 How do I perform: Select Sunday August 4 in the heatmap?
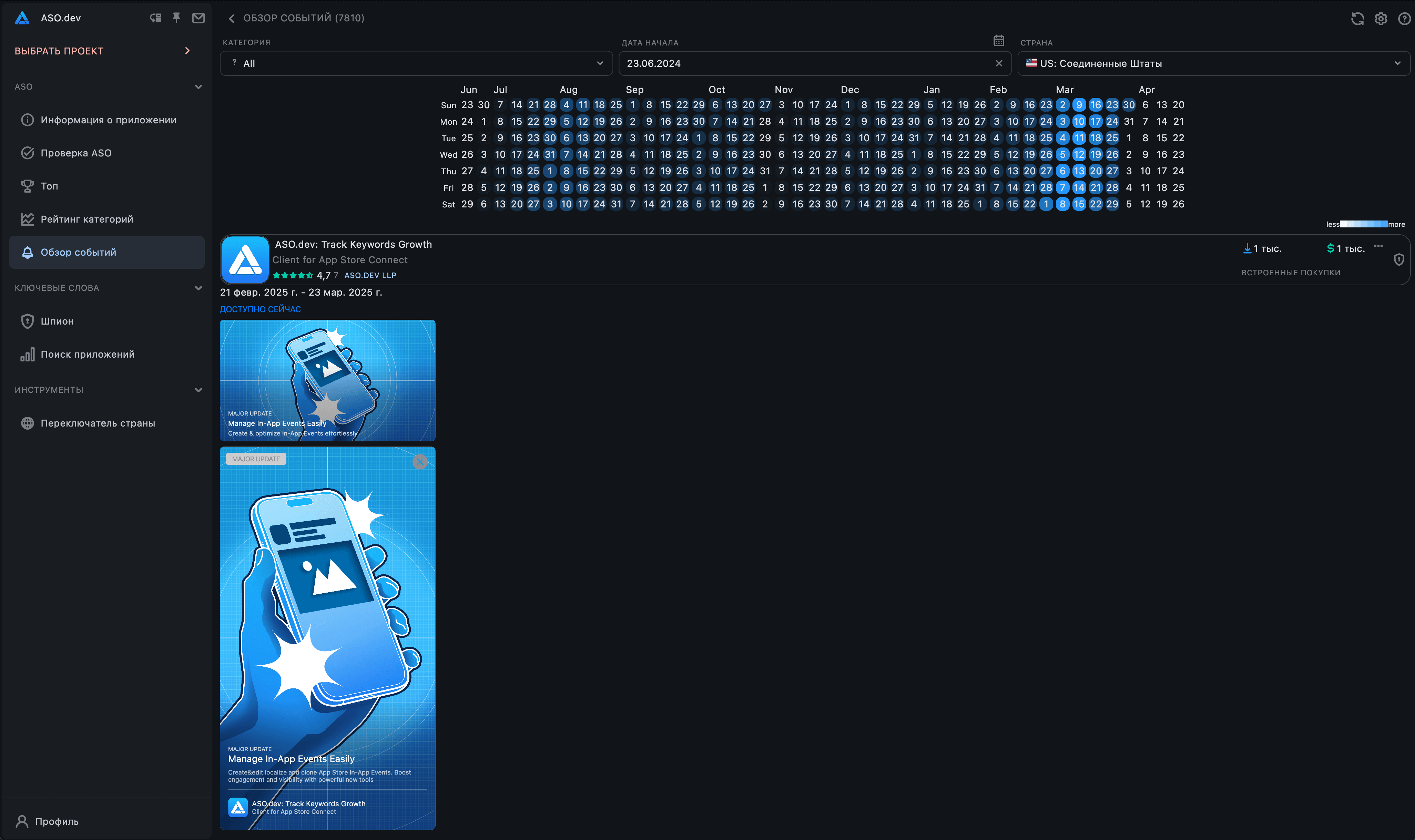(566, 105)
